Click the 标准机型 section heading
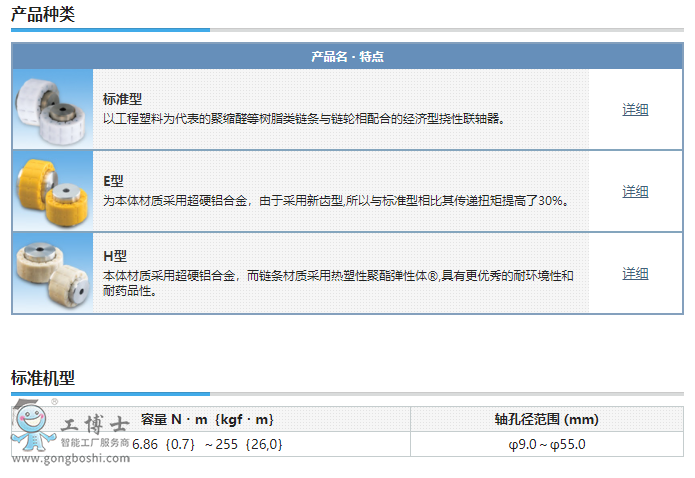The height and width of the screenshot is (478, 695). click(x=43, y=377)
